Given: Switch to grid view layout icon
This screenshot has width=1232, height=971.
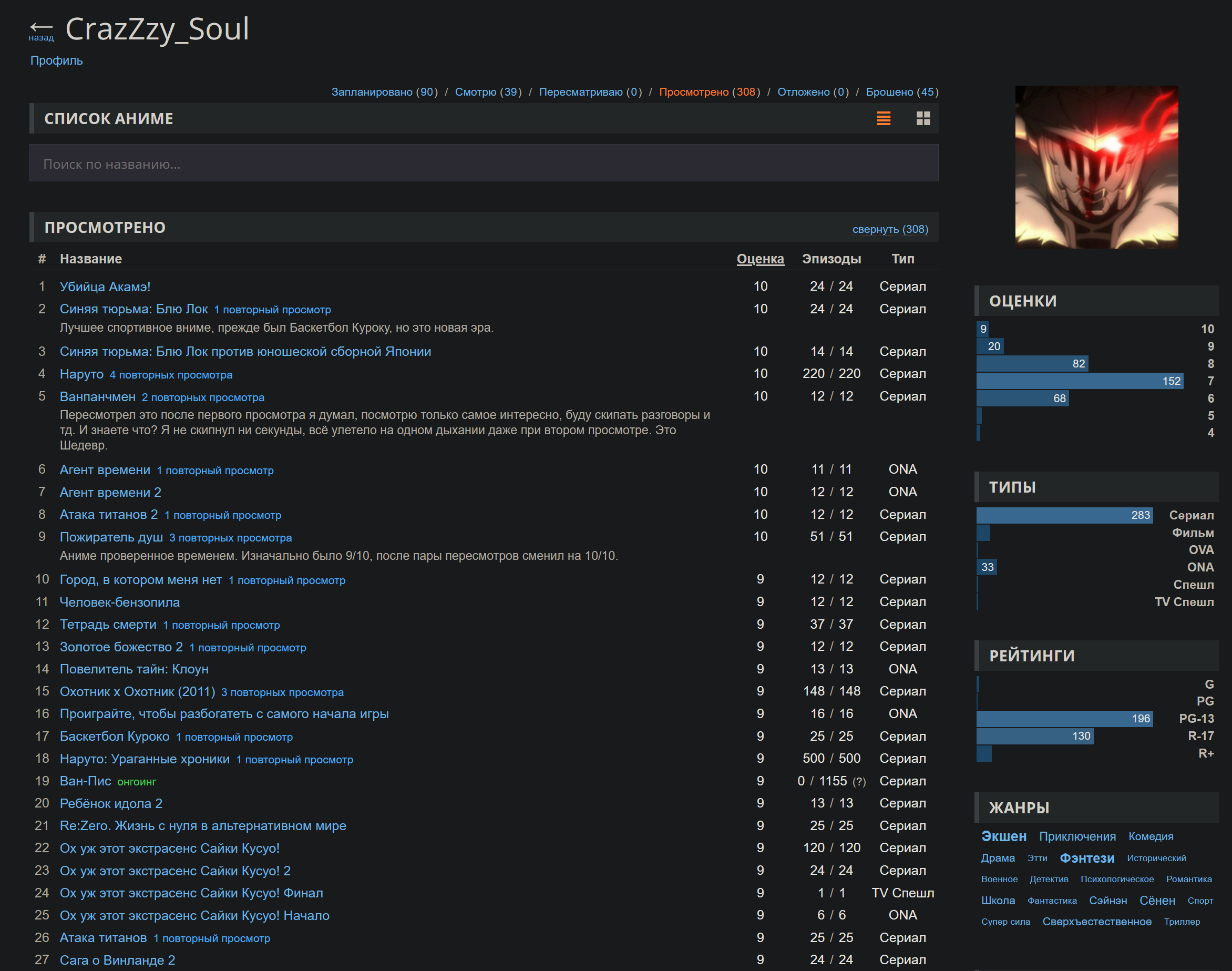Looking at the screenshot, I should pyautogui.click(x=923, y=118).
